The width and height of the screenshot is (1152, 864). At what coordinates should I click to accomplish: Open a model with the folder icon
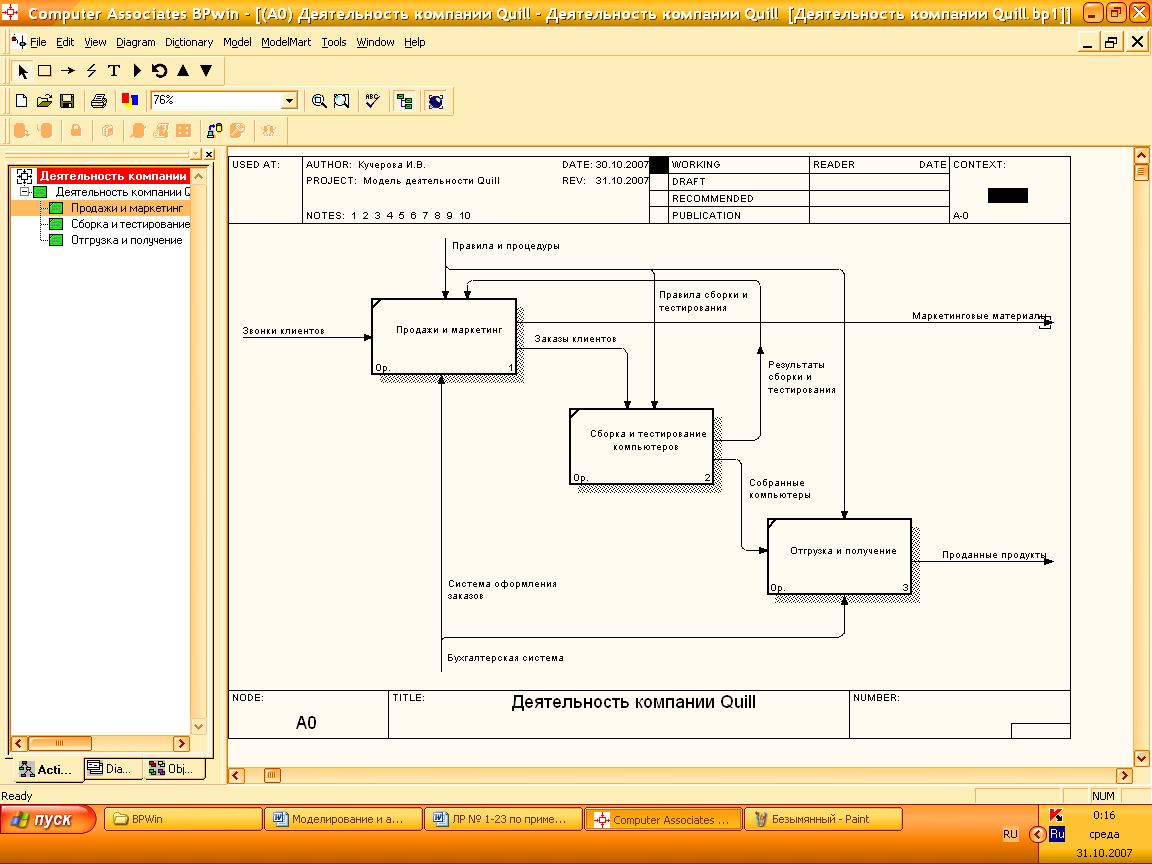tap(44, 101)
